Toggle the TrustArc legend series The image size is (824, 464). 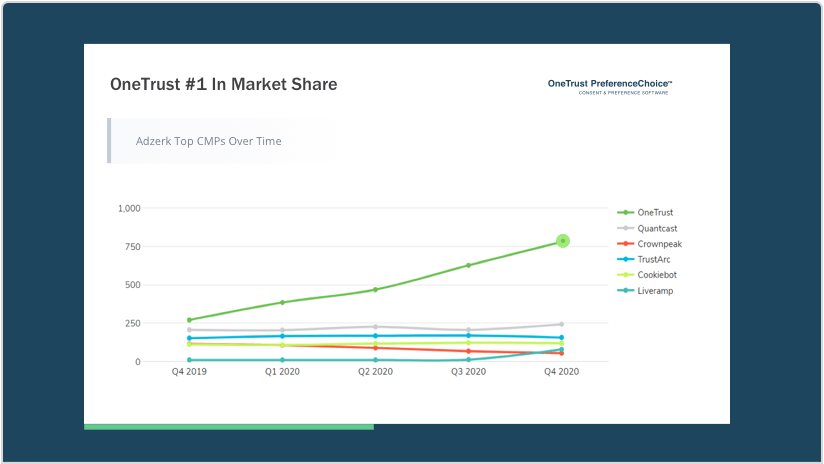coord(644,259)
